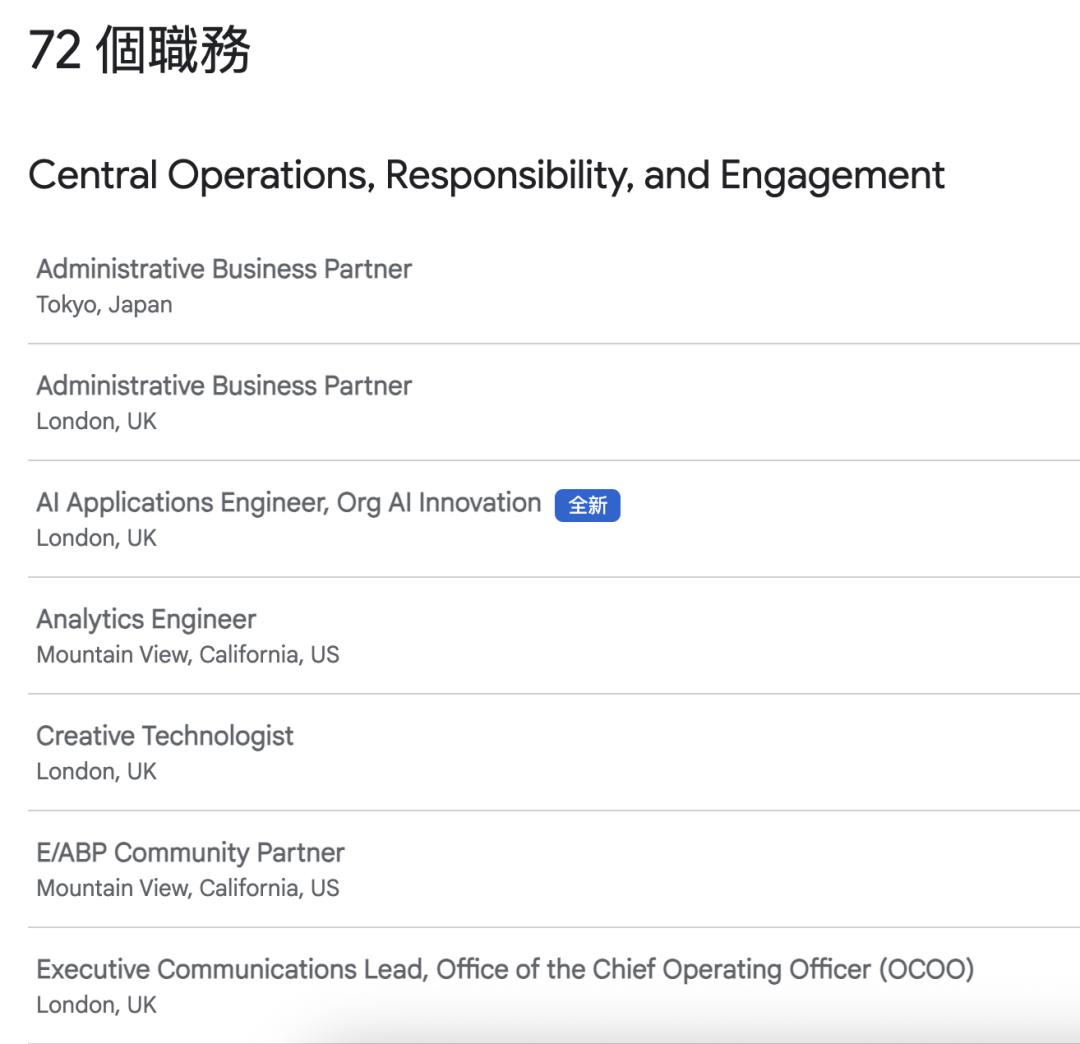Click Mountain View location under Analytics Engineer
Image resolution: width=1080 pixels, height=1044 pixels.
188,655
